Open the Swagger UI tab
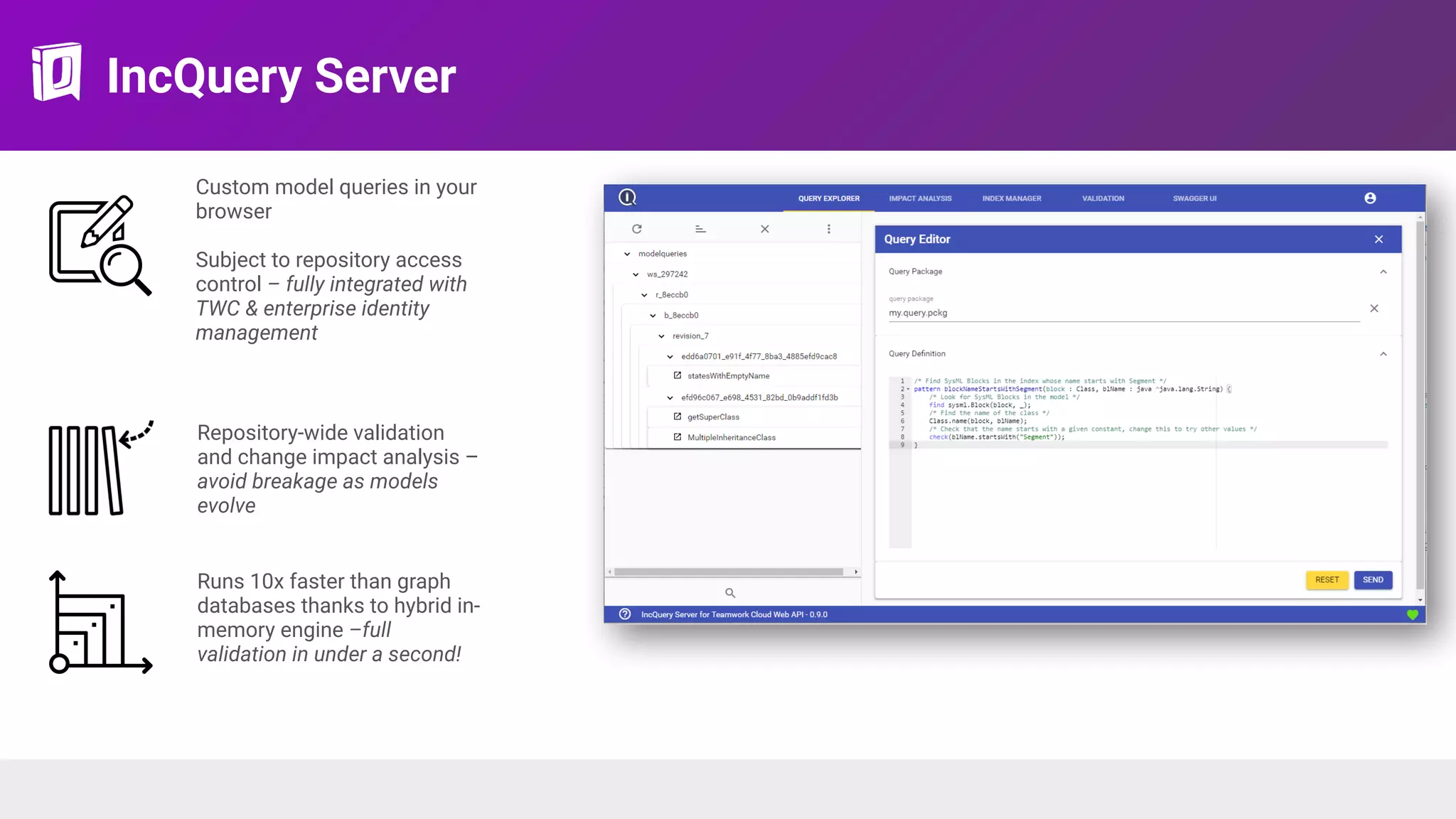Screen dimensions: 1456x819 click(1194, 198)
